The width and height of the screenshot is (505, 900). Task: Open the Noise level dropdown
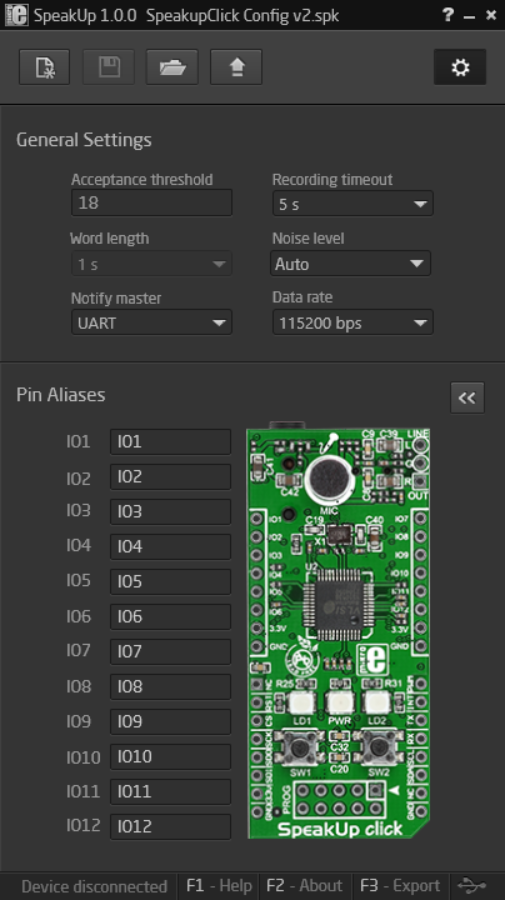(351, 263)
